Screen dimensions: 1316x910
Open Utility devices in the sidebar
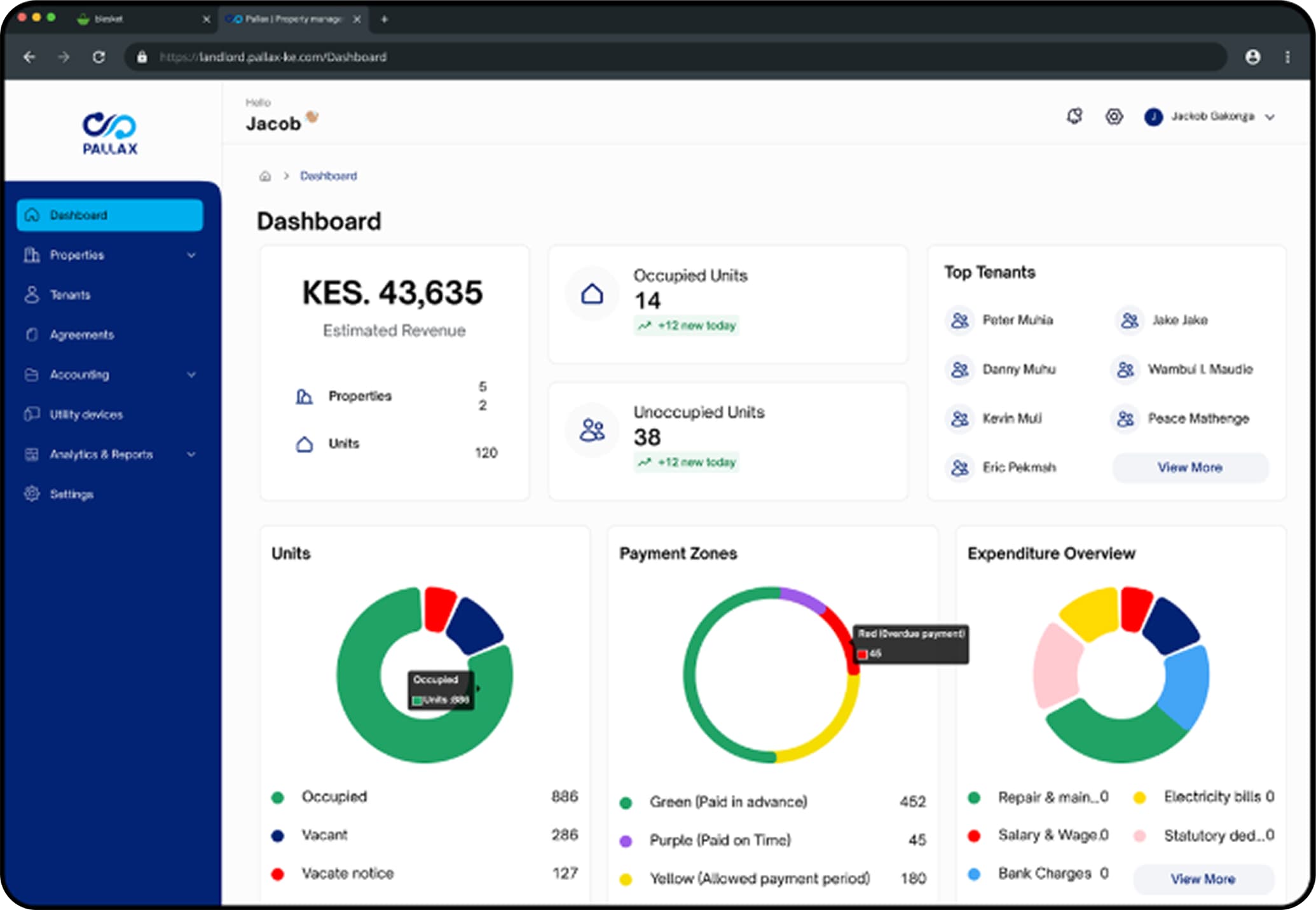(x=110, y=415)
